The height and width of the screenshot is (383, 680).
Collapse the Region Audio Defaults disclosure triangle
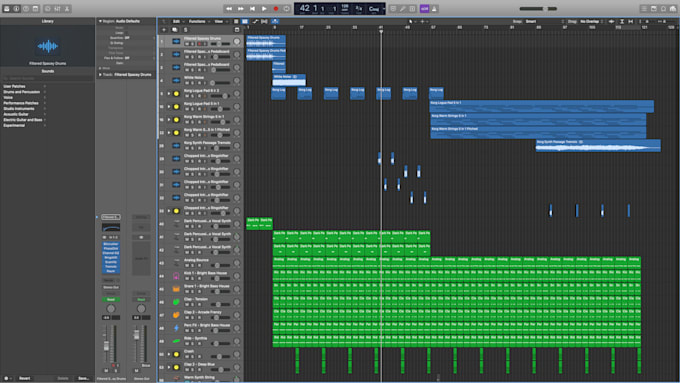pos(100,21)
